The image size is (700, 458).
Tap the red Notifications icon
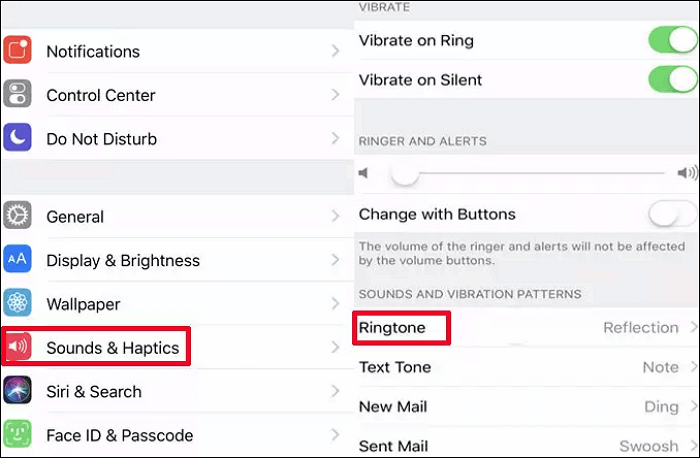[x=17, y=51]
